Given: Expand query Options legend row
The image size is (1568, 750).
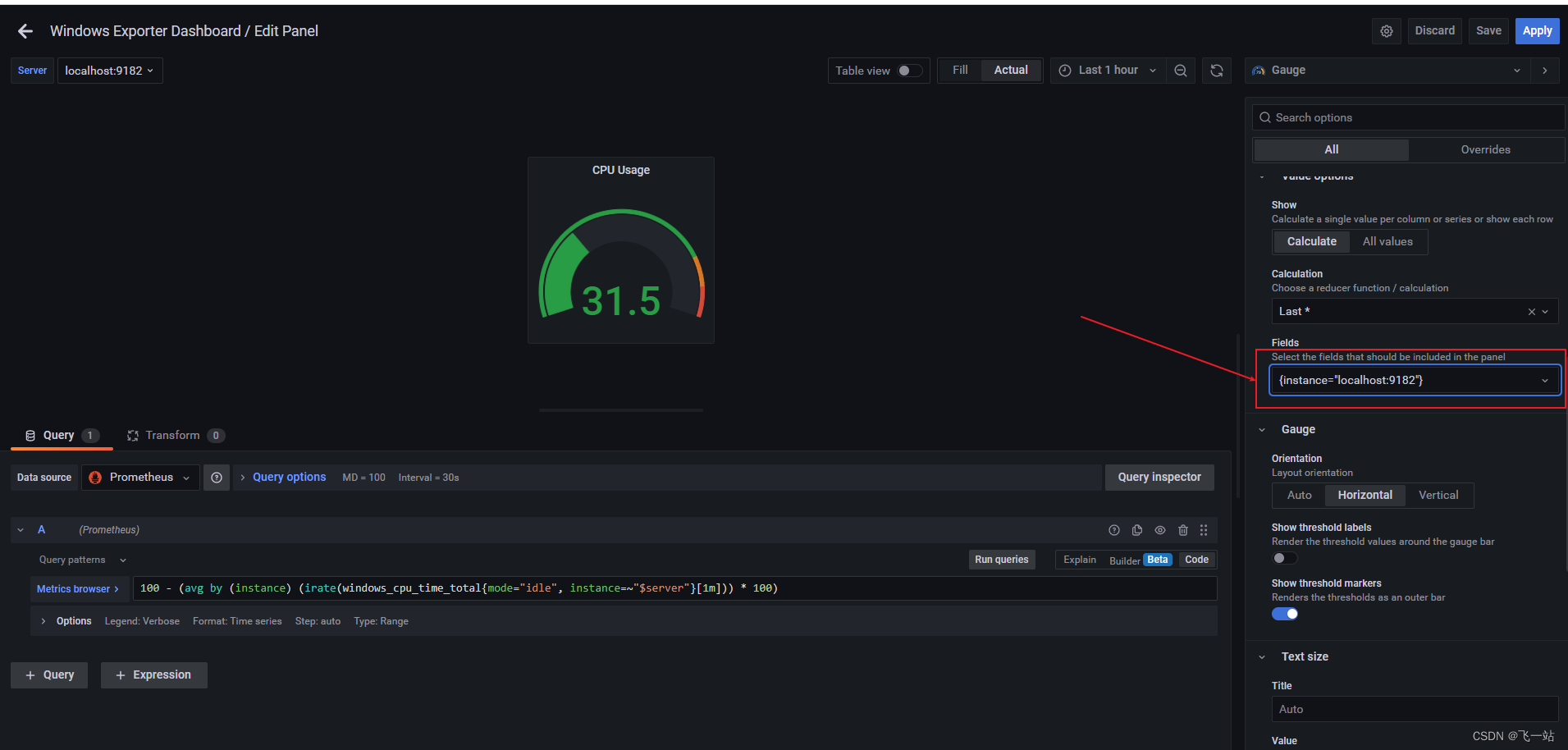Looking at the screenshot, I should click(x=43, y=621).
